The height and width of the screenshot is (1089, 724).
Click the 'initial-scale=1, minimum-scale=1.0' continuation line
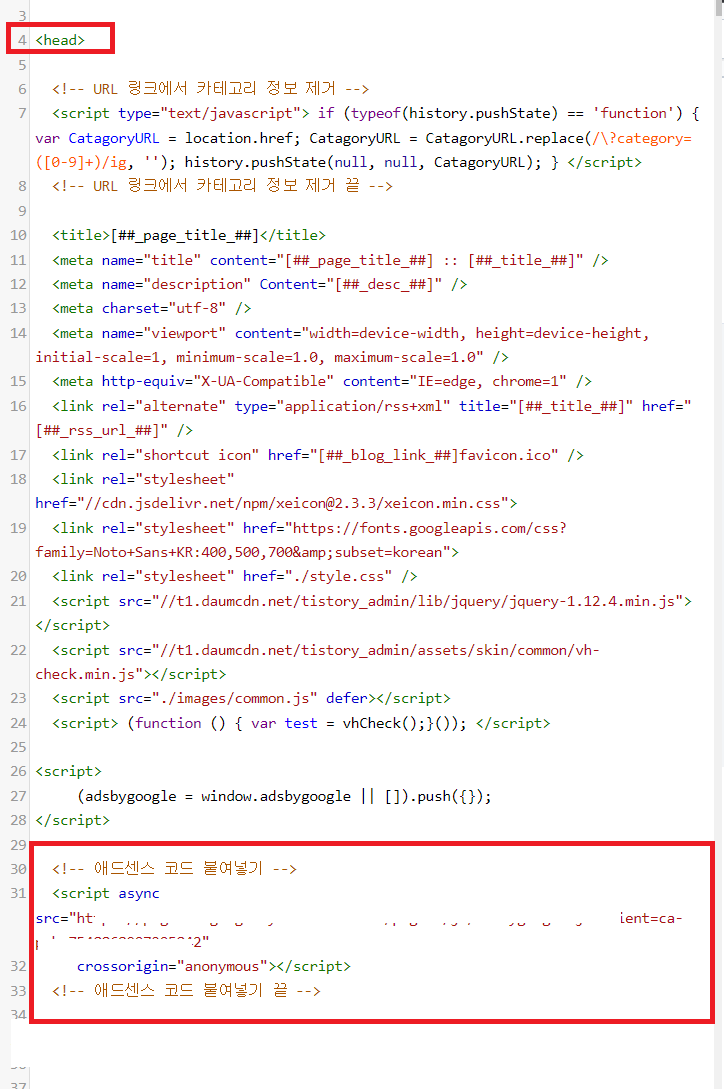pos(272,358)
